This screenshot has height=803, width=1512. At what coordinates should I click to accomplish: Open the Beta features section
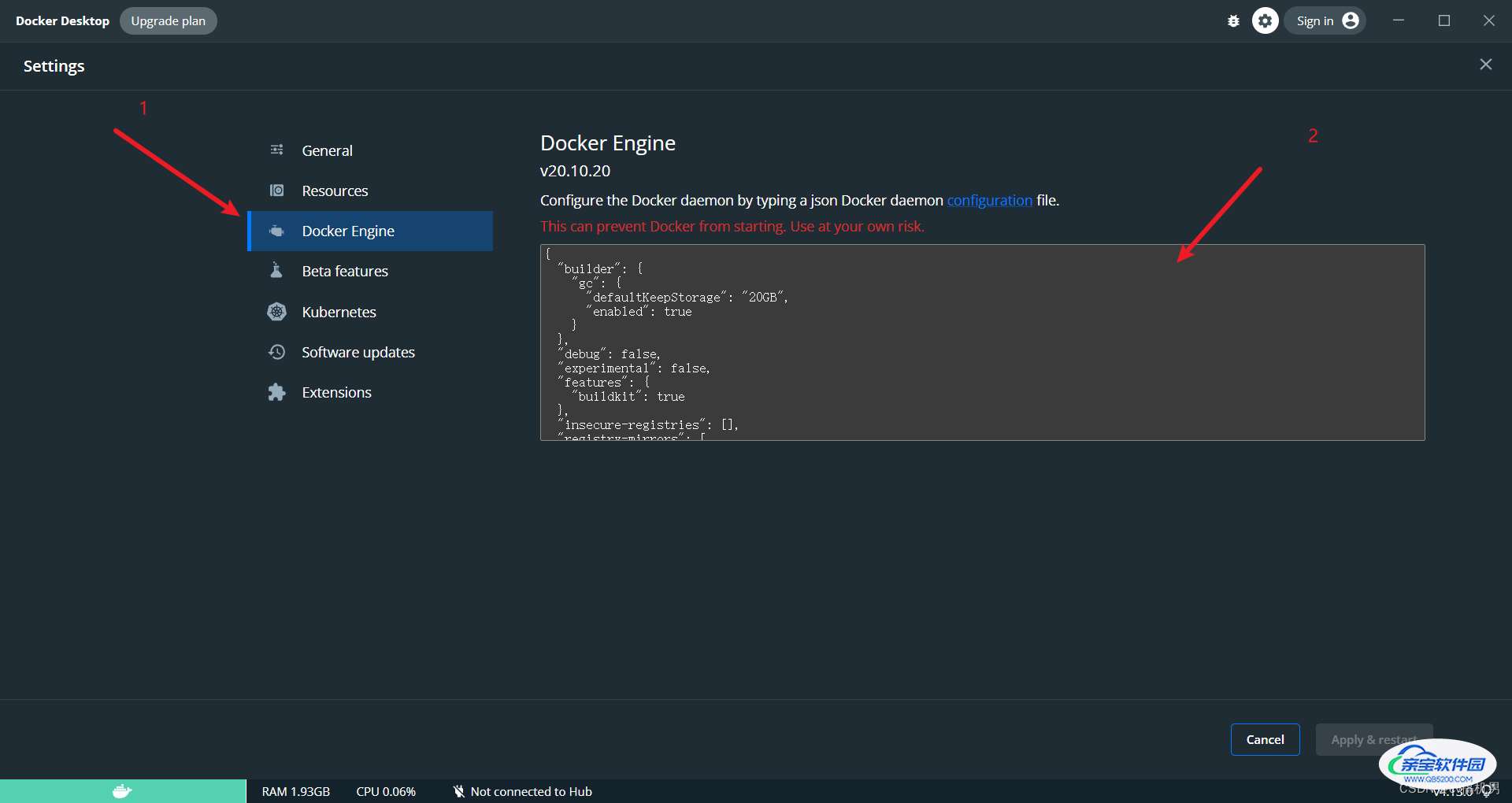(370, 271)
